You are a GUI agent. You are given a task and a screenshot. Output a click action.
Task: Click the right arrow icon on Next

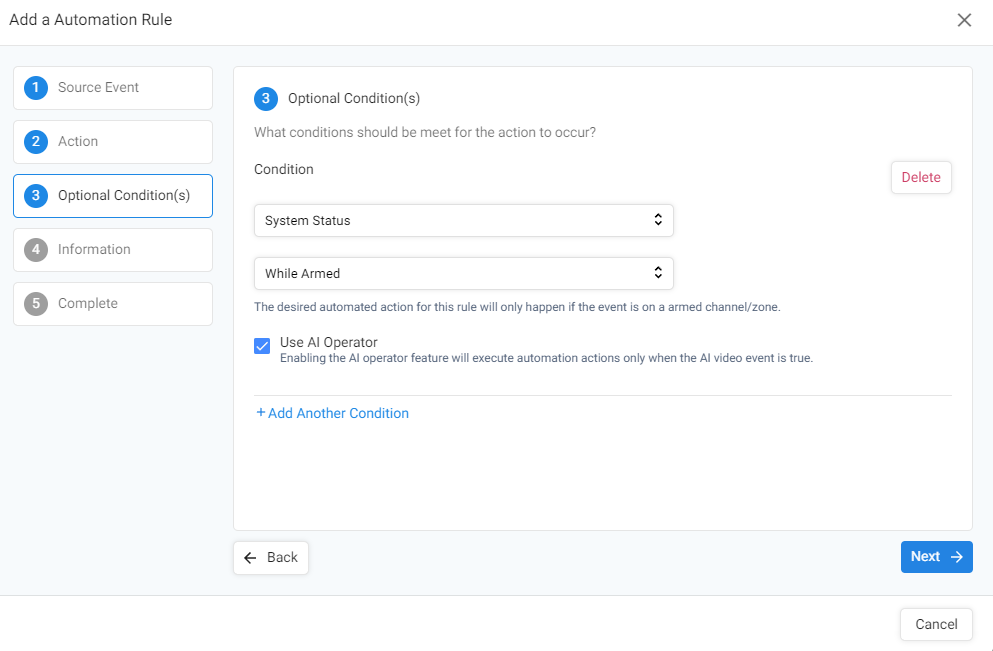[957, 557]
